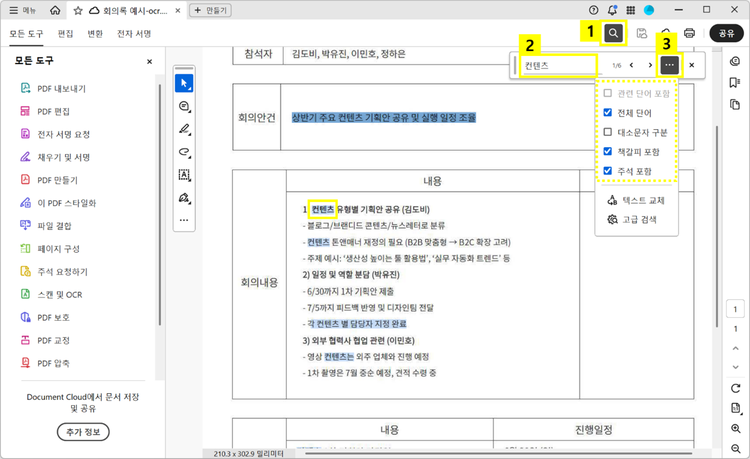Image resolution: width=750 pixels, height=459 pixels.
Task: Select the comment bubble tool
Action: [x=184, y=106]
